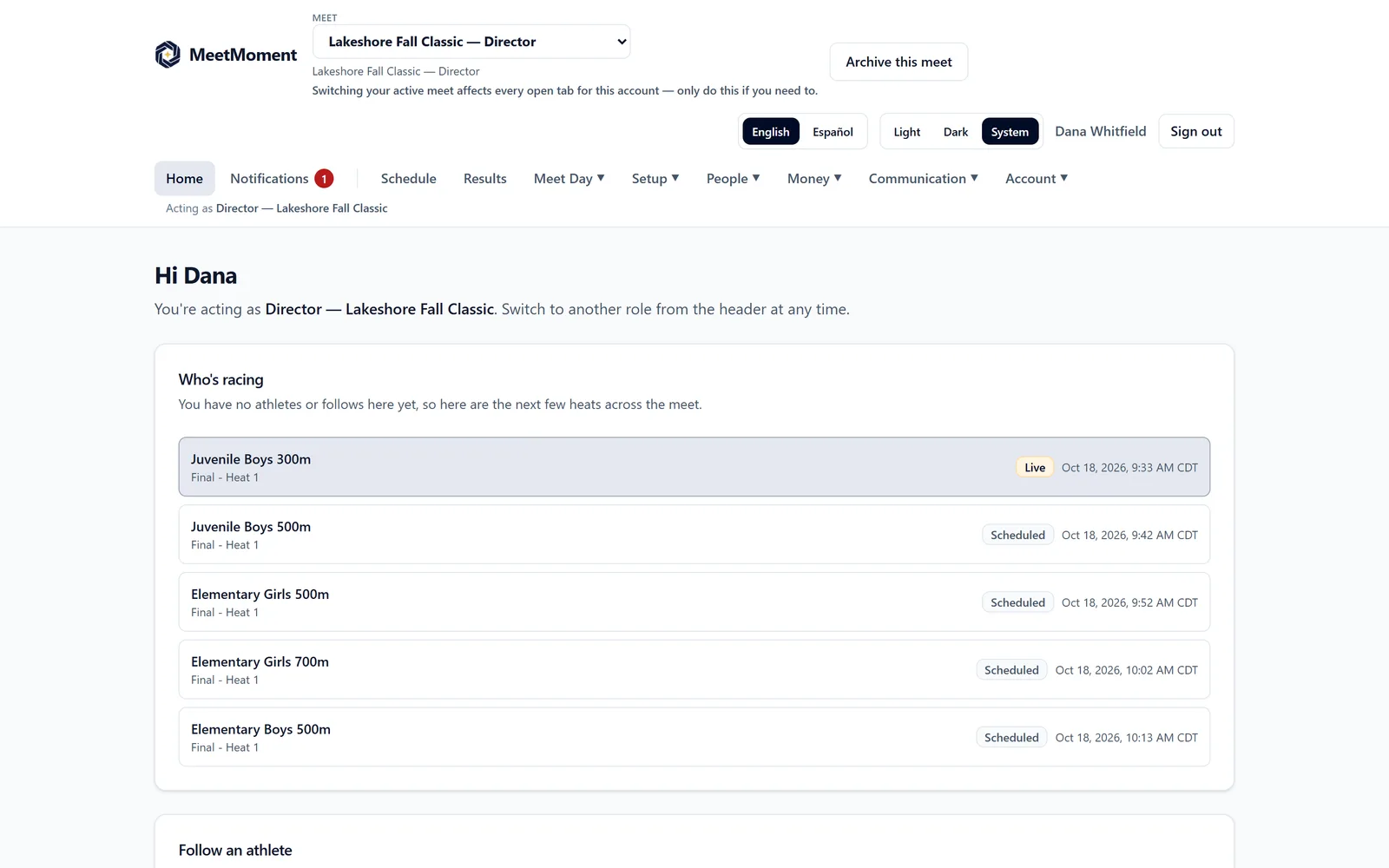Viewport: 1389px width, 868px height.
Task: Click the MeetMoment brand name
Action: pyautogui.click(x=243, y=55)
